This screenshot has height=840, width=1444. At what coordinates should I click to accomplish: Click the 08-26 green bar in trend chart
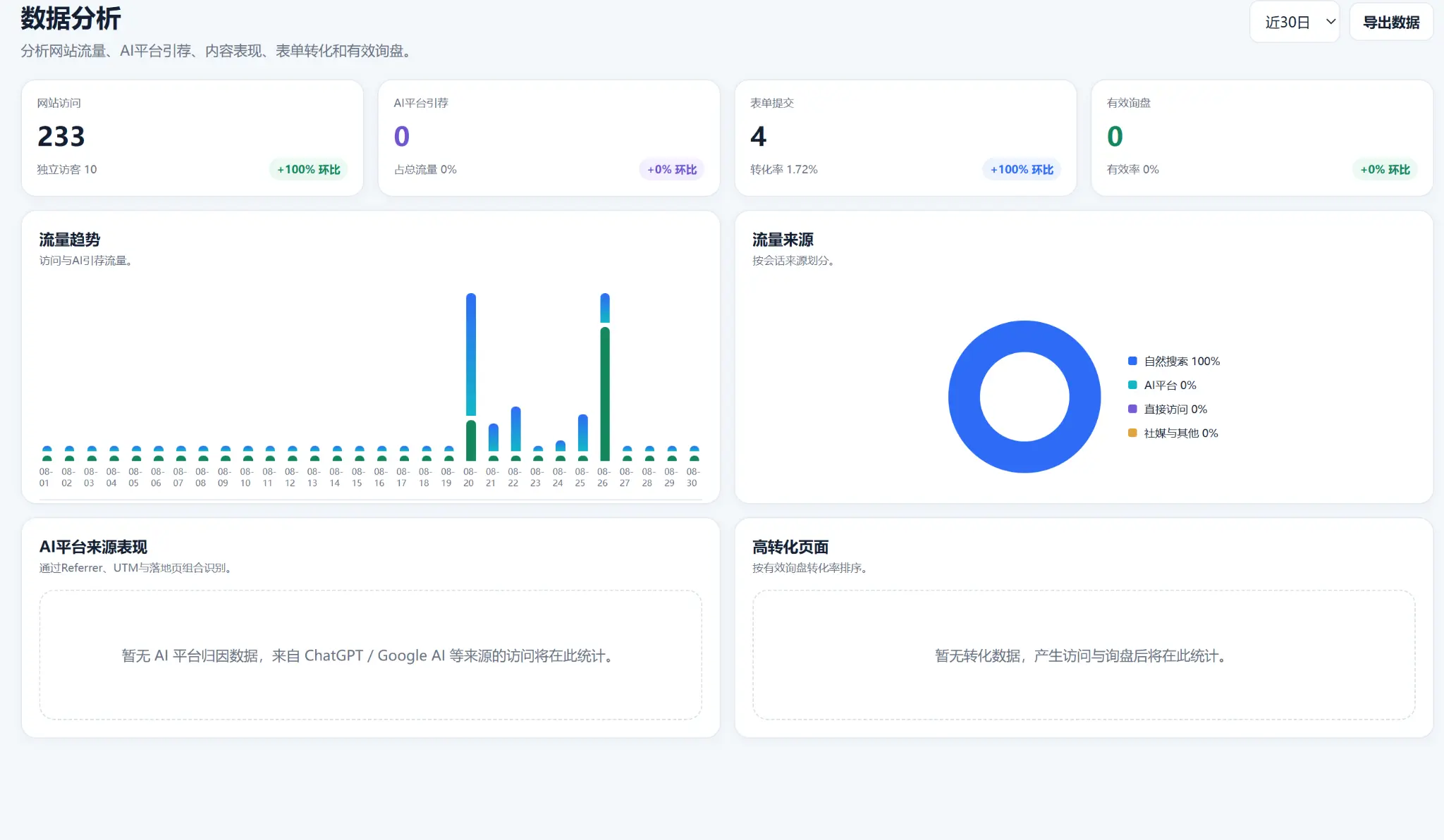605,394
